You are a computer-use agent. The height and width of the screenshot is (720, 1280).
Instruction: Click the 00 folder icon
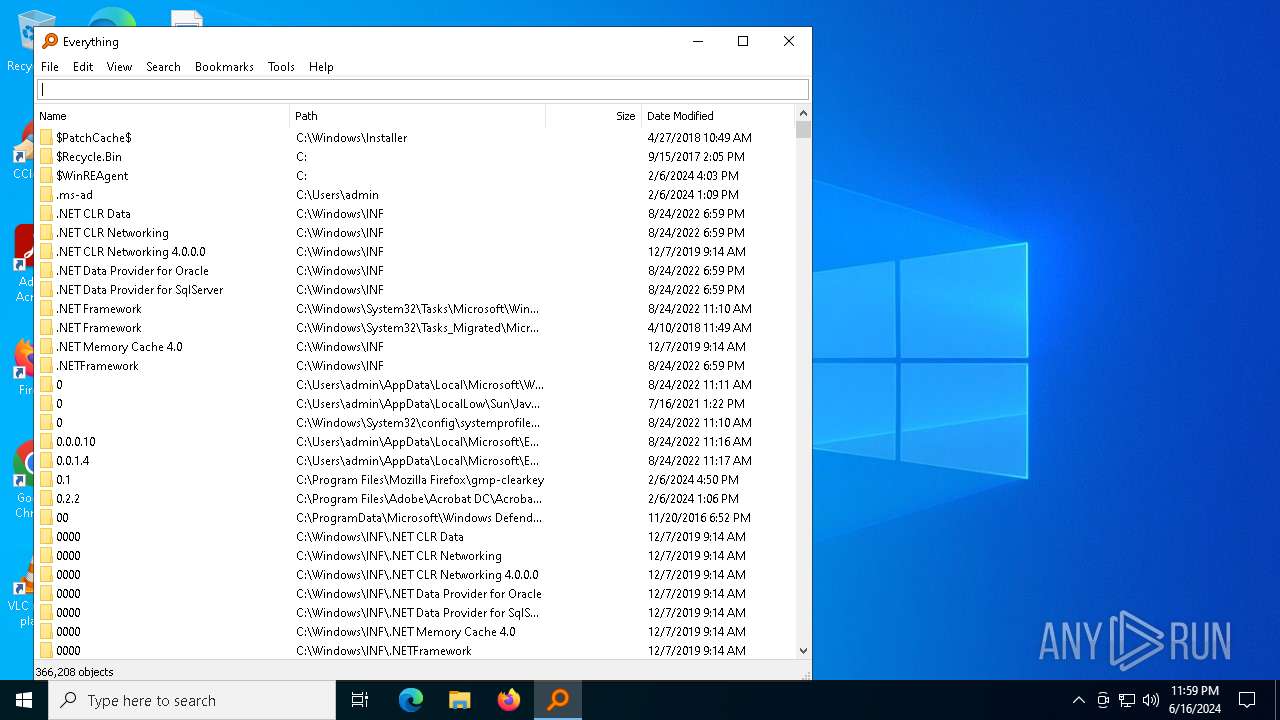click(x=46, y=517)
